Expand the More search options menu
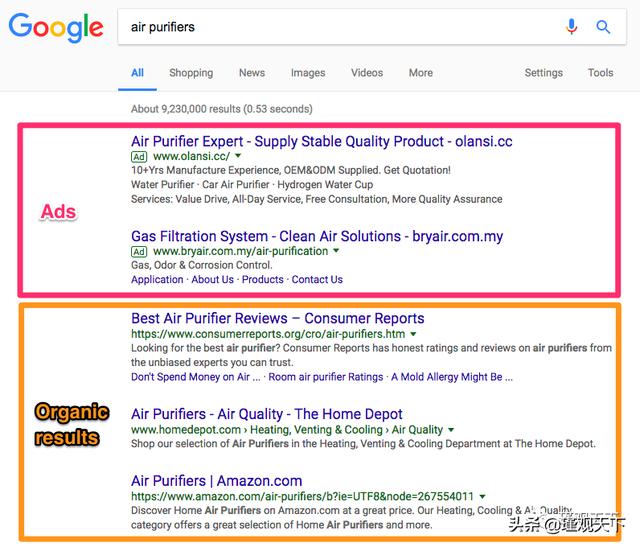 pos(421,73)
